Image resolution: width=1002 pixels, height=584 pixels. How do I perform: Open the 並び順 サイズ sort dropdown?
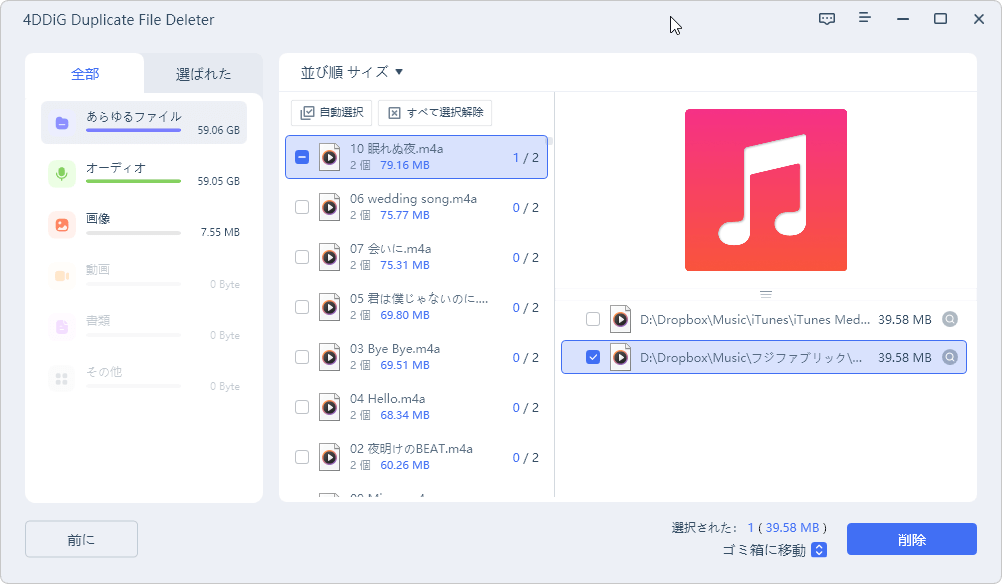point(351,72)
